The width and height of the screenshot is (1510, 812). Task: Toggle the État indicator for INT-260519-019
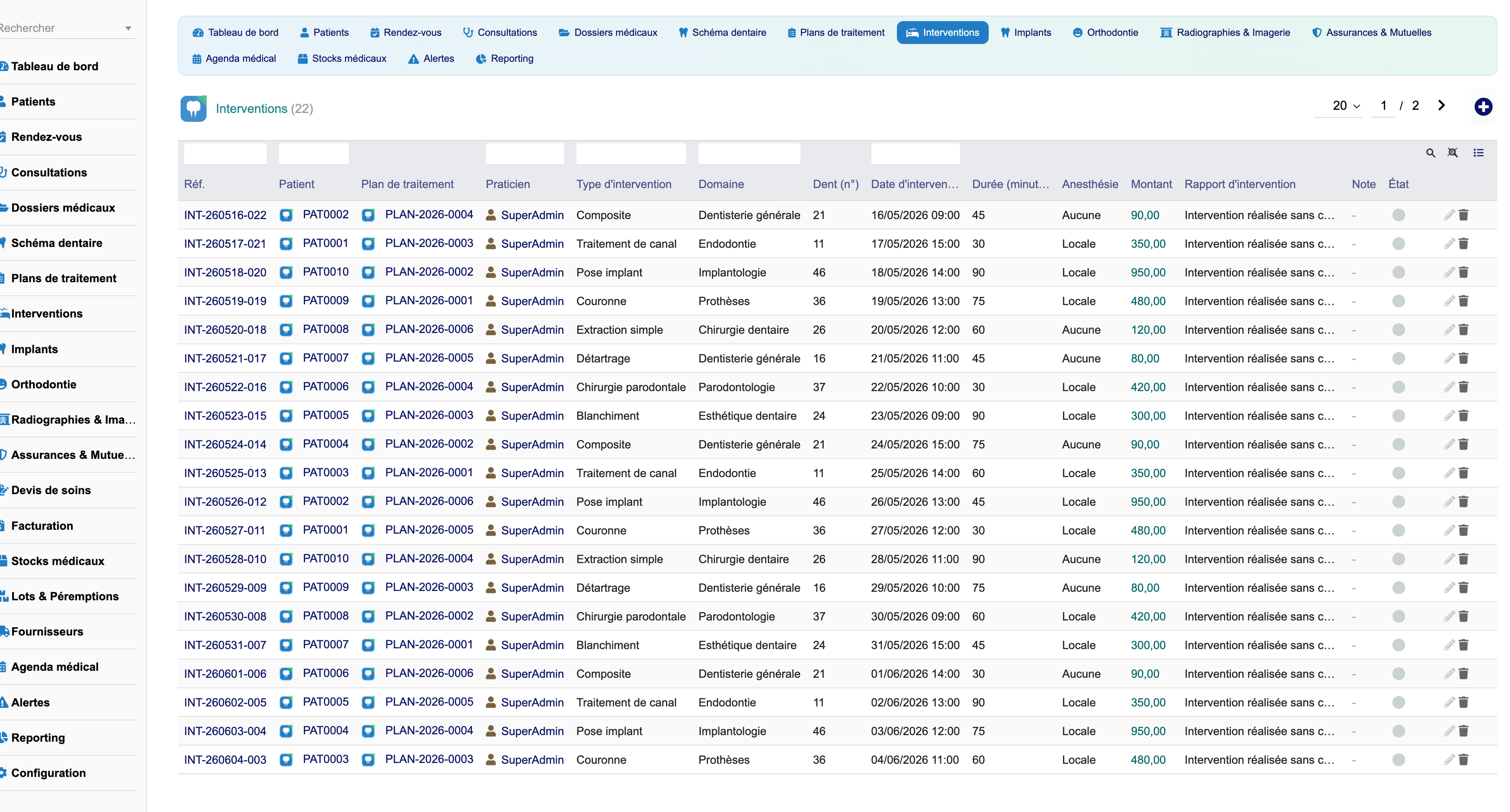(1399, 301)
